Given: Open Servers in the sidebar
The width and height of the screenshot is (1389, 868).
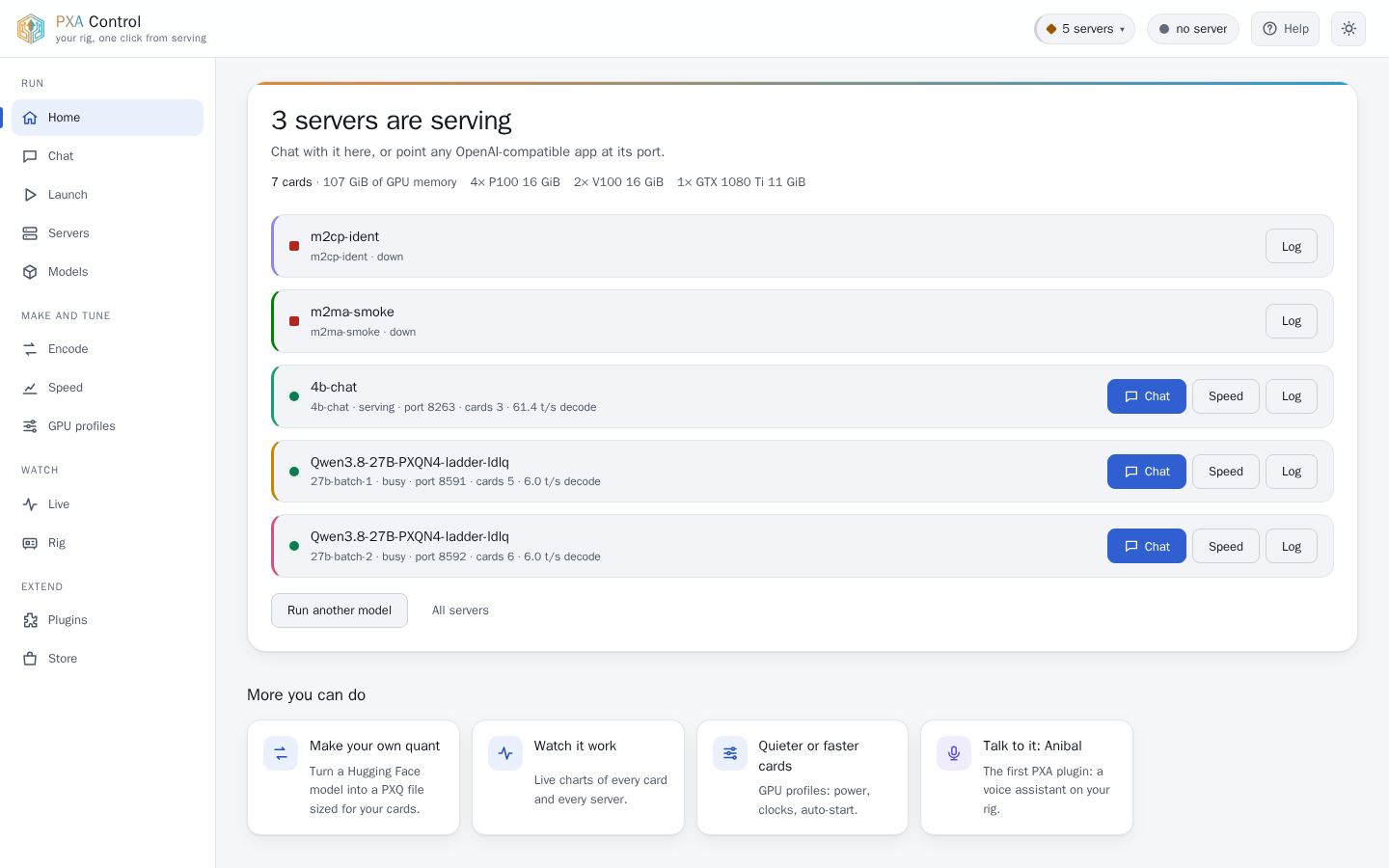Looking at the screenshot, I should pos(108,233).
